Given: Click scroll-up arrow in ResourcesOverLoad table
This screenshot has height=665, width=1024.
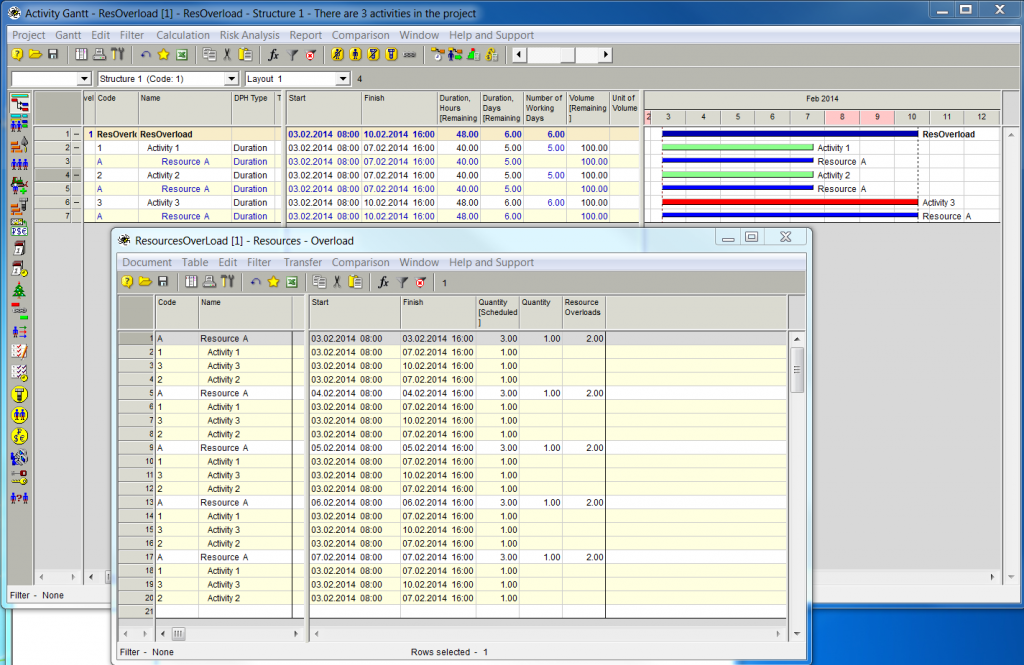Looking at the screenshot, I should click(x=797, y=339).
